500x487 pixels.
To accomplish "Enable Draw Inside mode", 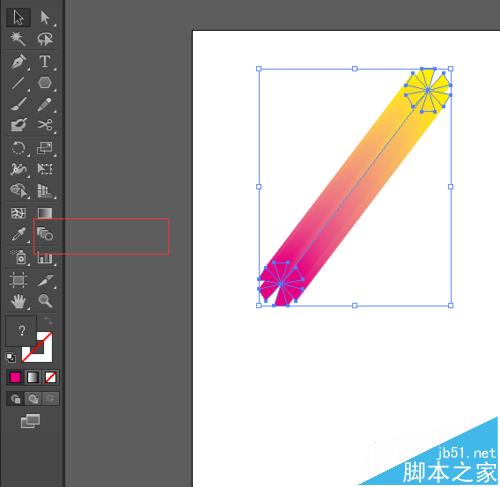I will [51, 399].
